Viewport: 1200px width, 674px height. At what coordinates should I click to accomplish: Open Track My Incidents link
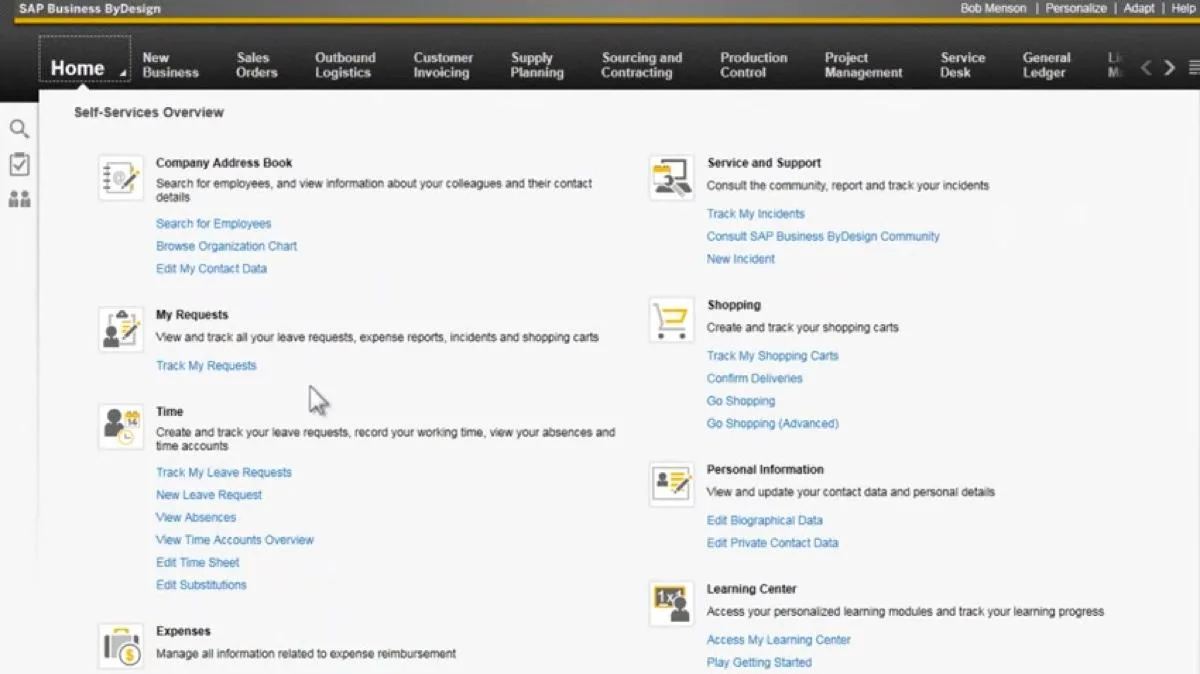point(755,214)
